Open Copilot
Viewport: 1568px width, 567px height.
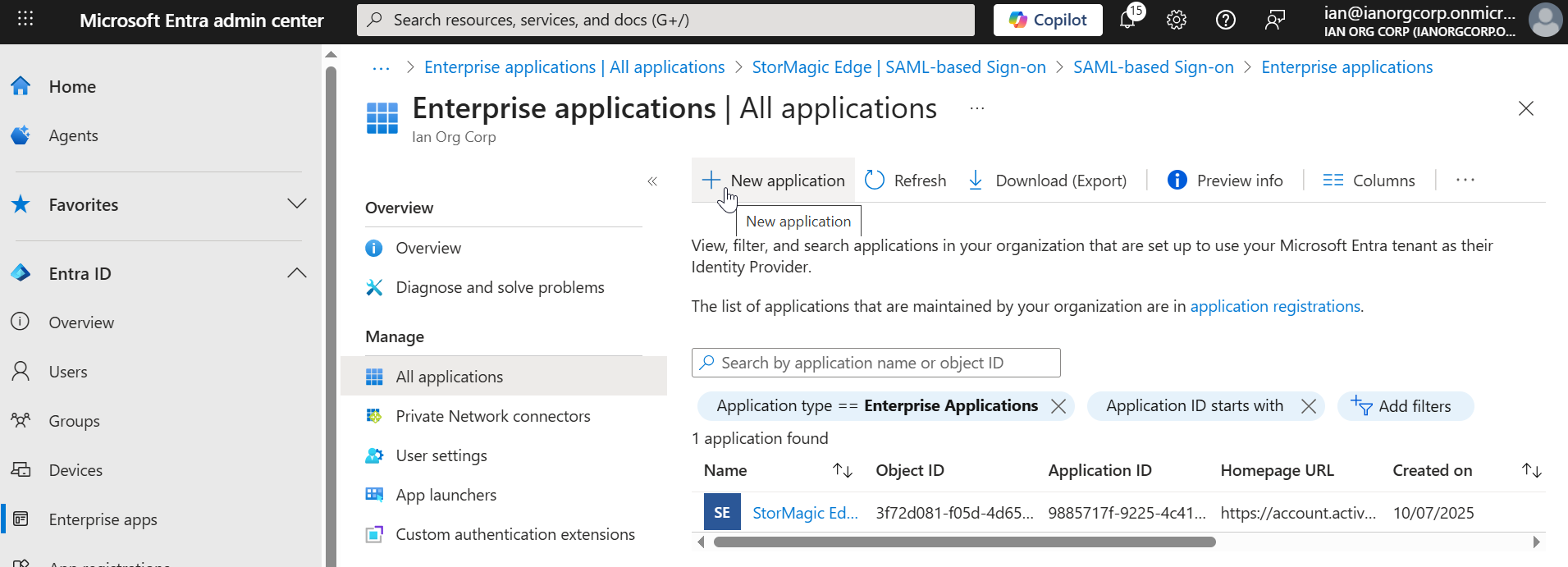tap(1048, 20)
